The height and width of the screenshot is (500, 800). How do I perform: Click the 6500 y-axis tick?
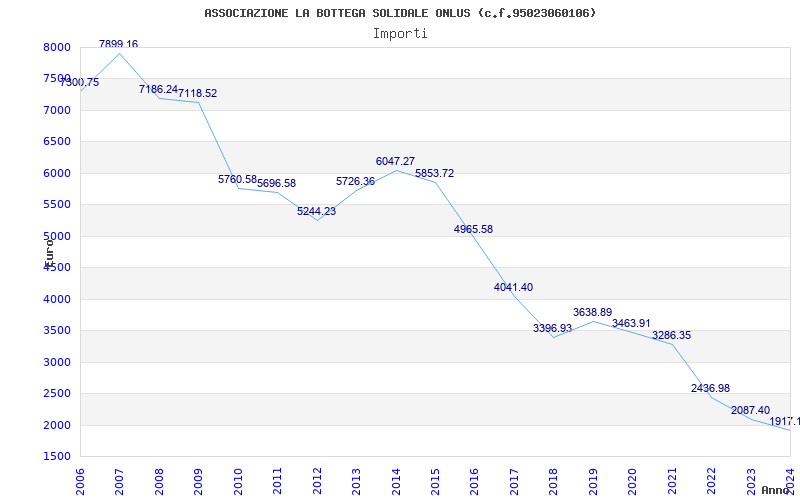click(x=57, y=142)
